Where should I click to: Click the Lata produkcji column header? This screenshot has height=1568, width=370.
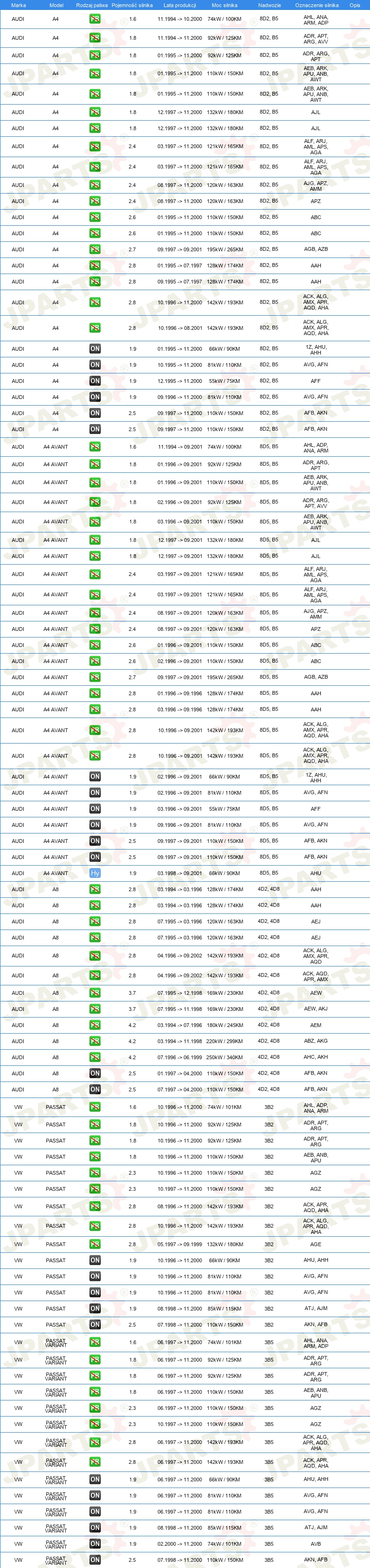point(179,5)
